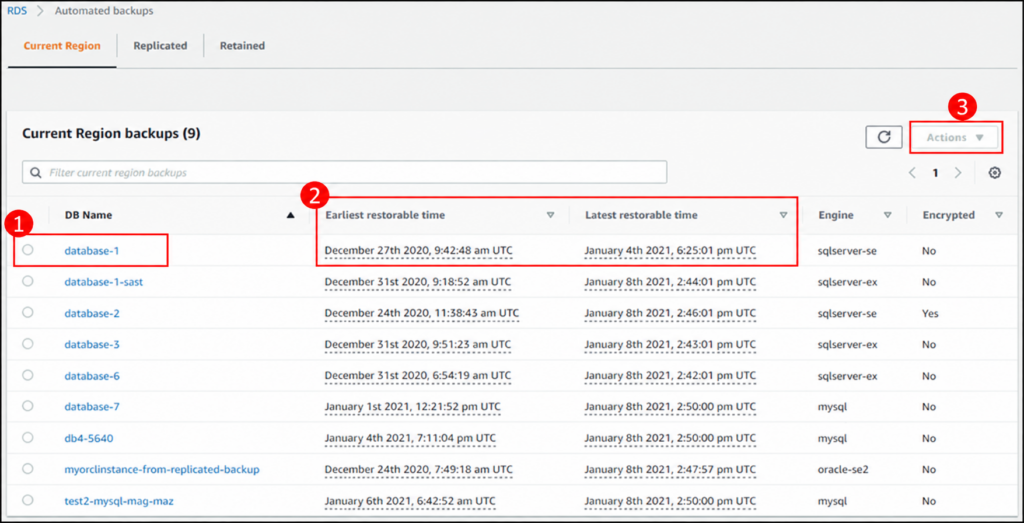Select radio button for db4-5640
The image size is (1024, 523).
click(x=27, y=437)
